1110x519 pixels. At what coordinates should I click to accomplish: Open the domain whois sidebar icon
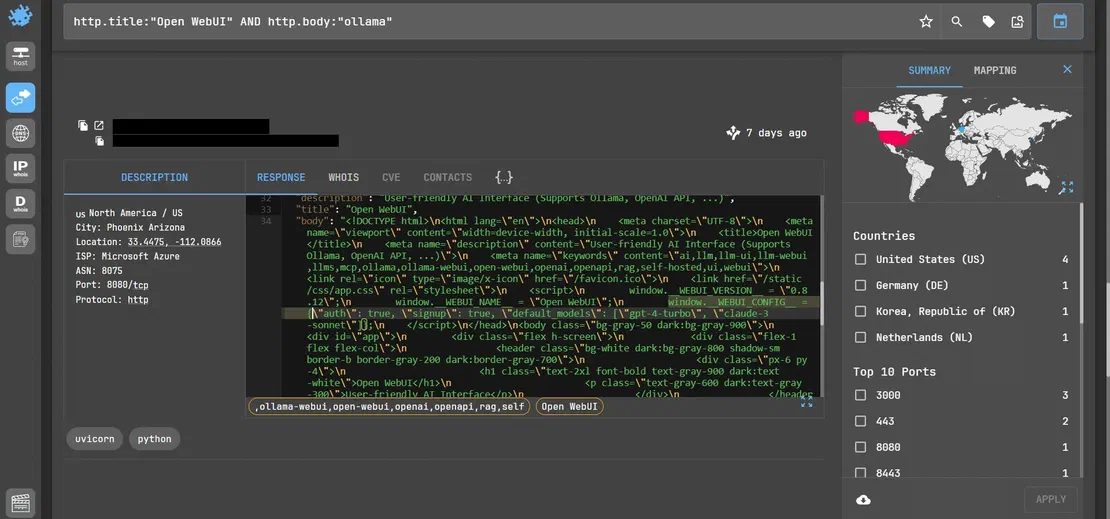click(20, 203)
